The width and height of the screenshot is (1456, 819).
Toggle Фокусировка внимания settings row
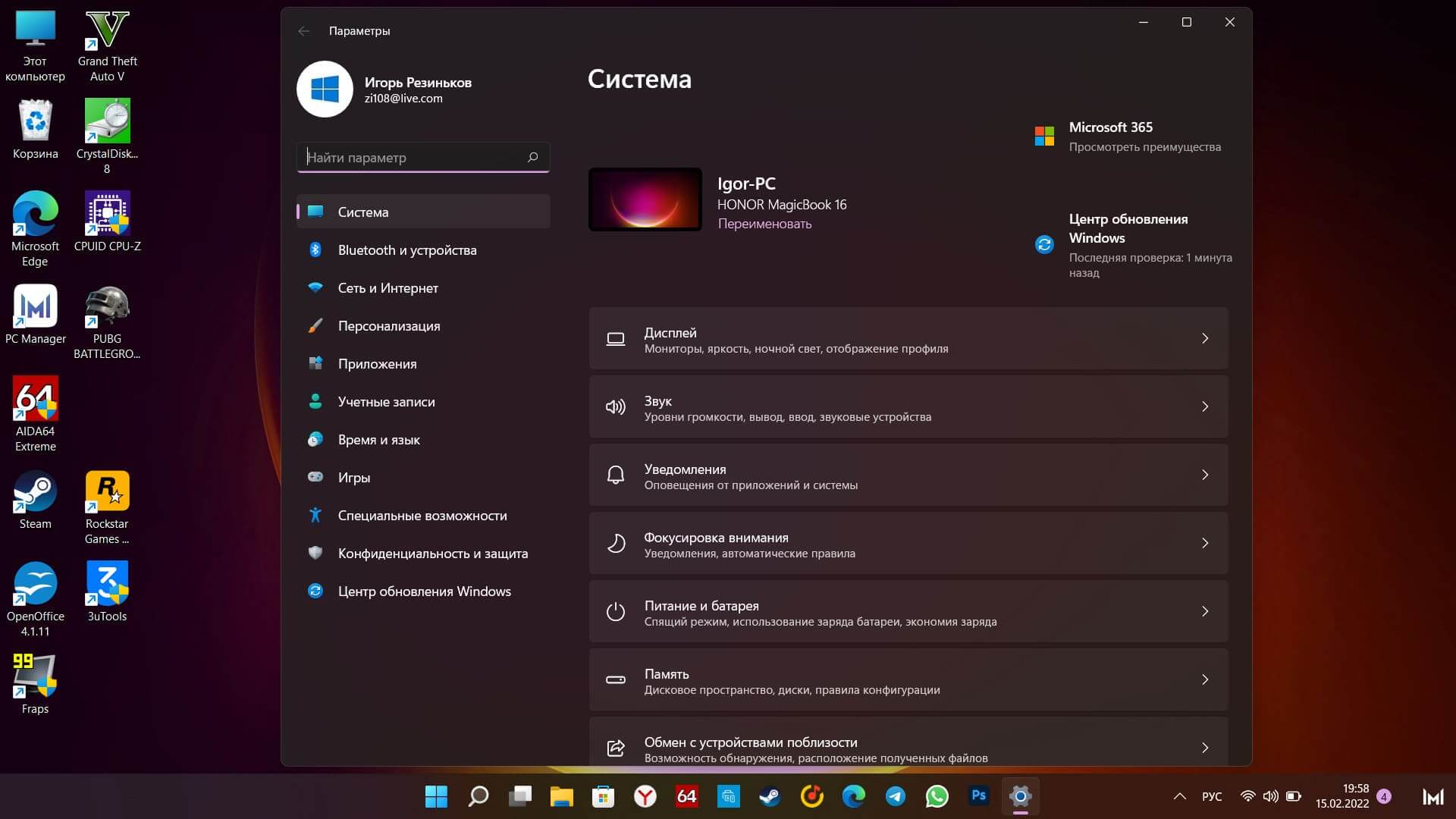[907, 543]
